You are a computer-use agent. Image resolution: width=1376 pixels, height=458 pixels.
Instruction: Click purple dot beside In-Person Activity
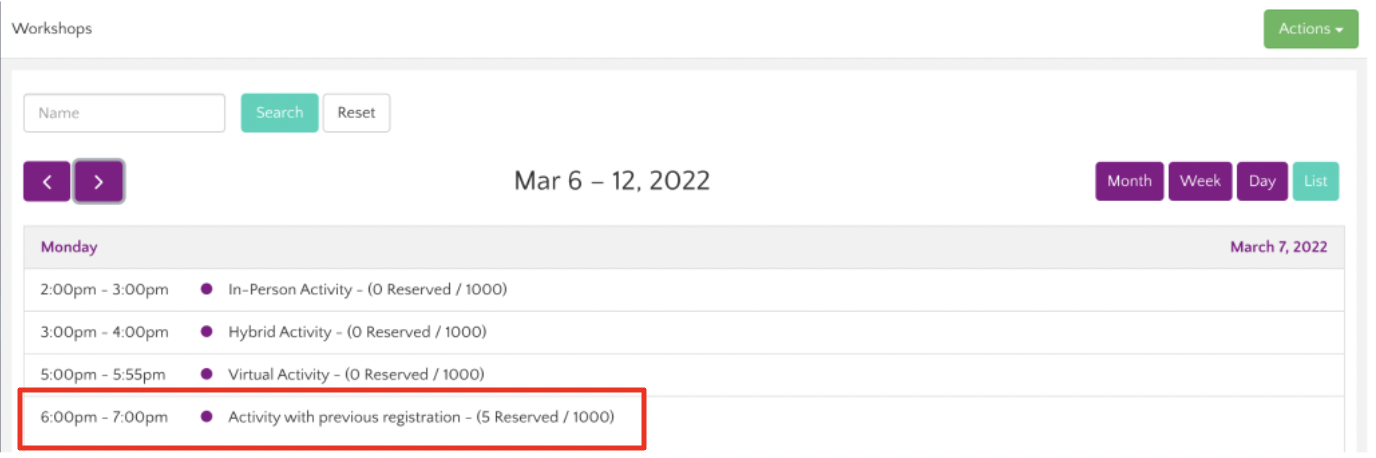tap(207, 289)
